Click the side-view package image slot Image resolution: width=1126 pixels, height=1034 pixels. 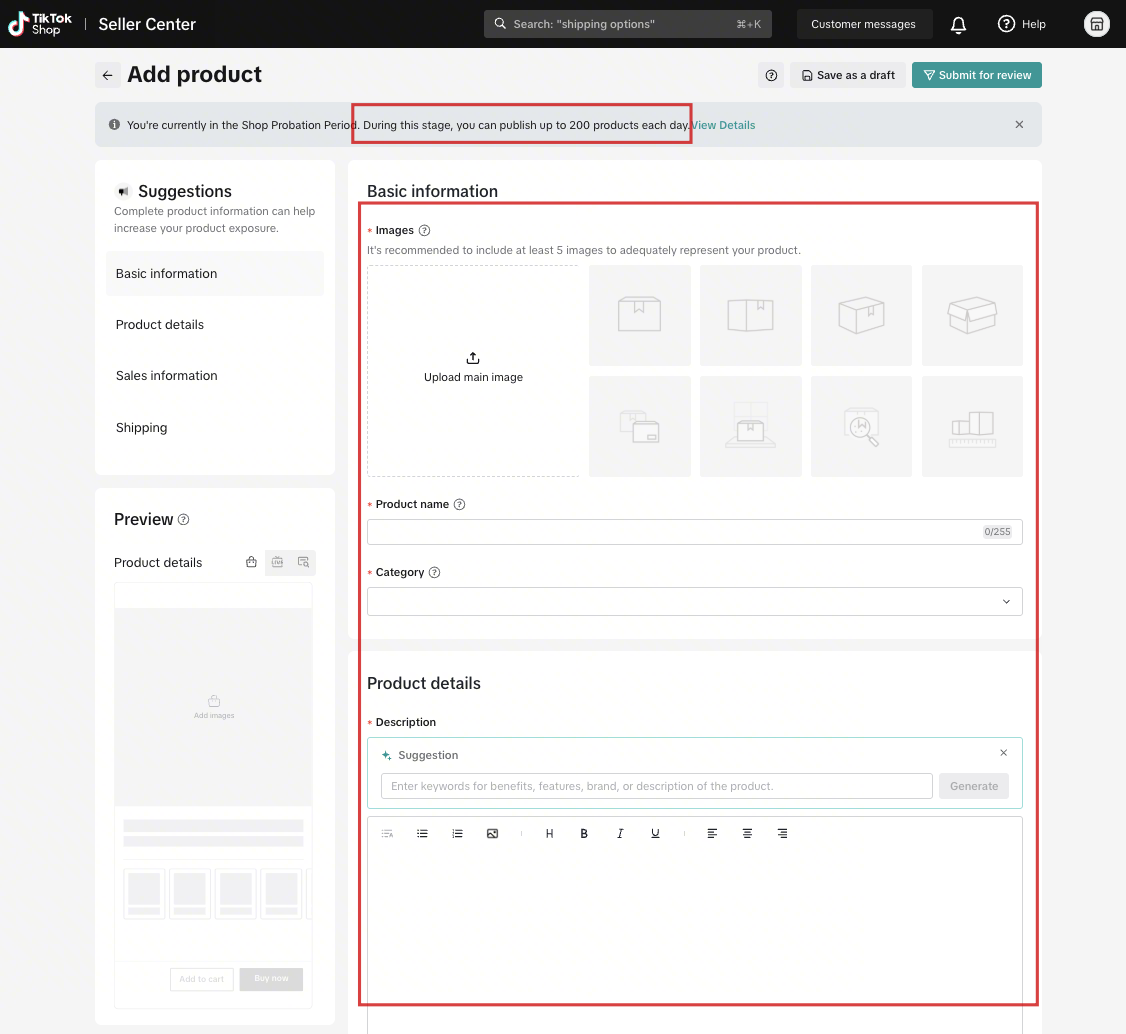click(750, 315)
